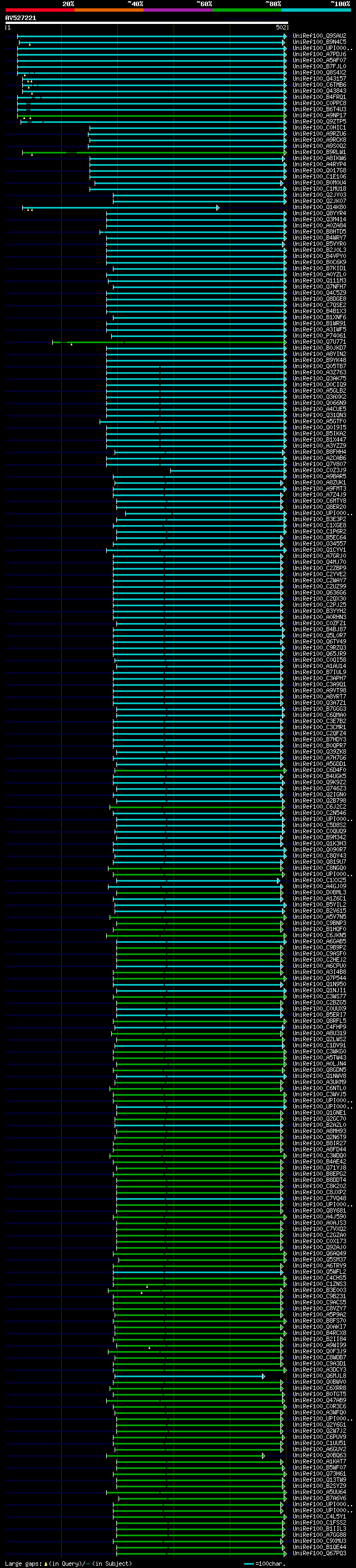Click the red 20% identity legend segment
Viewport: 356px width, 1568px height.
39,10
